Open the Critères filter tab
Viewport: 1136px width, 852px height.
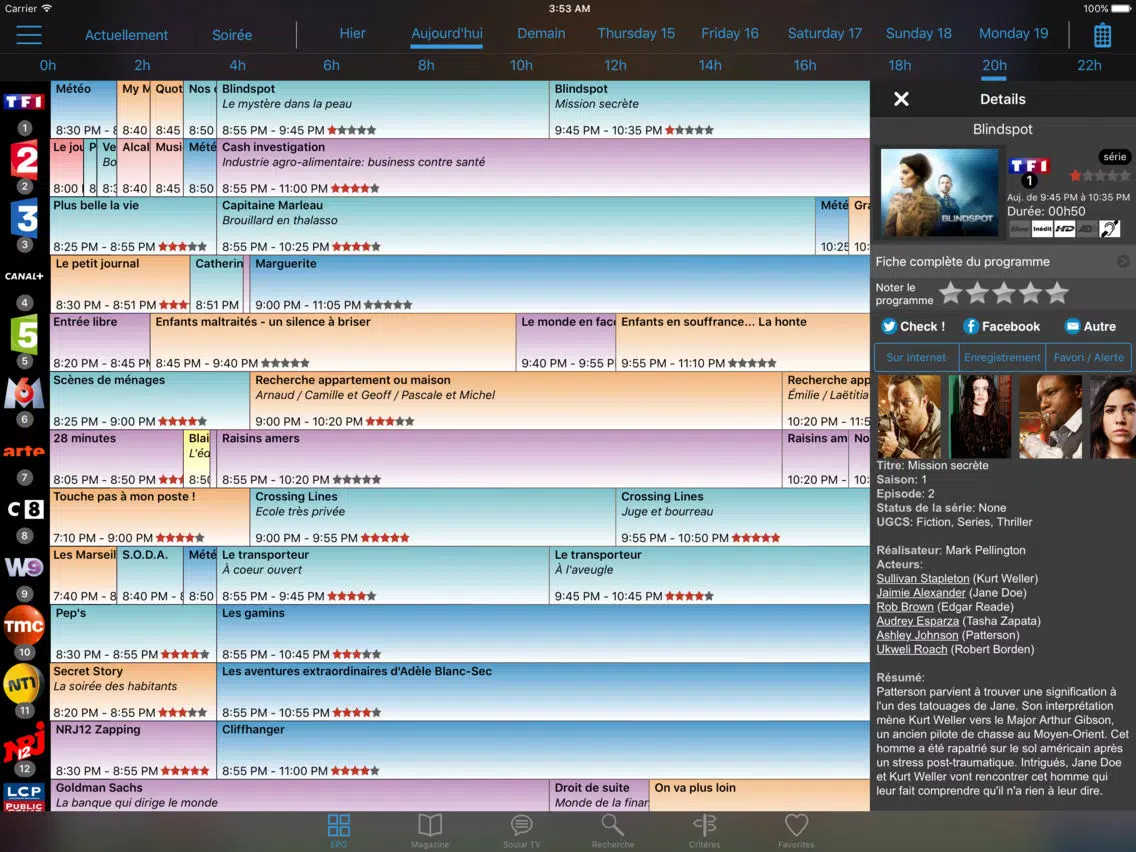point(704,830)
